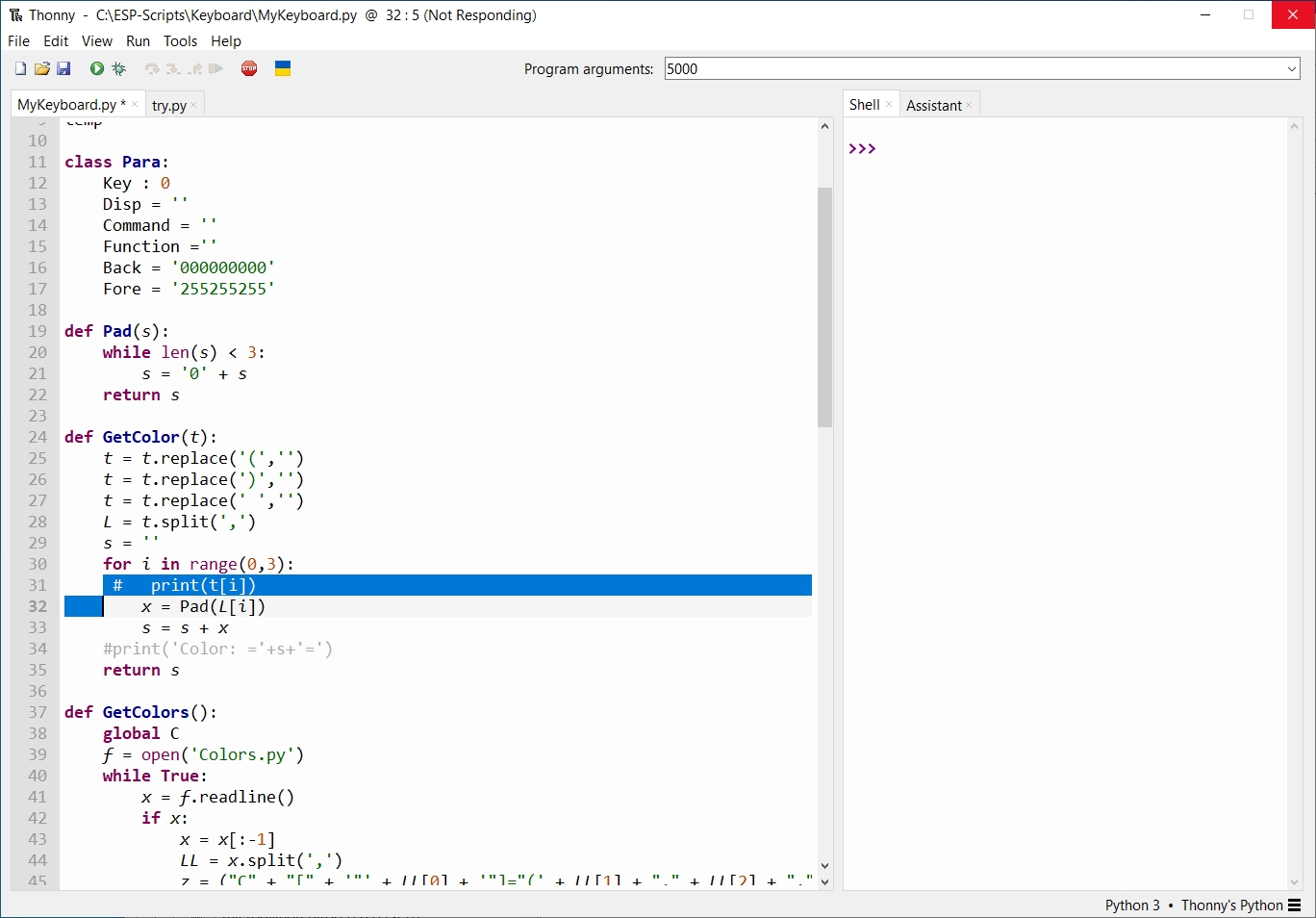Open the Run menu
1316x918 pixels.
pos(139,41)
